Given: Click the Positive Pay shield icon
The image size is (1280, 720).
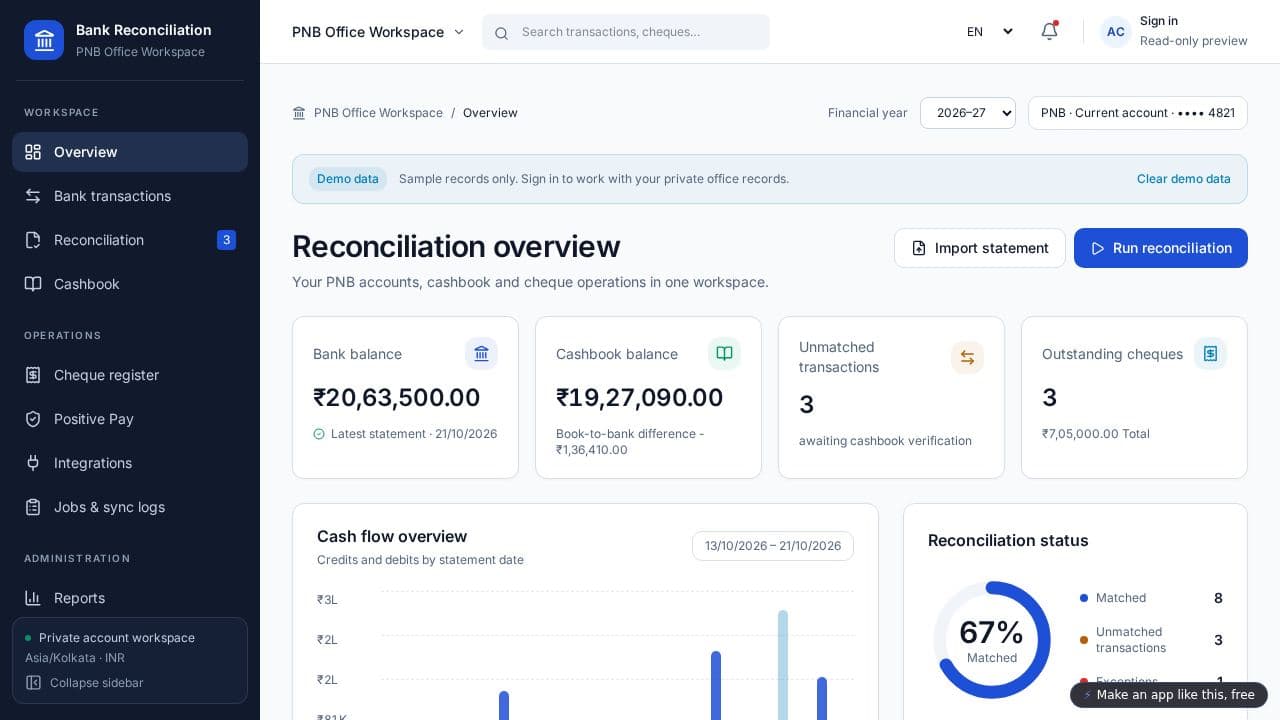Looking at the screenshot, I should [x=33, y=419].
